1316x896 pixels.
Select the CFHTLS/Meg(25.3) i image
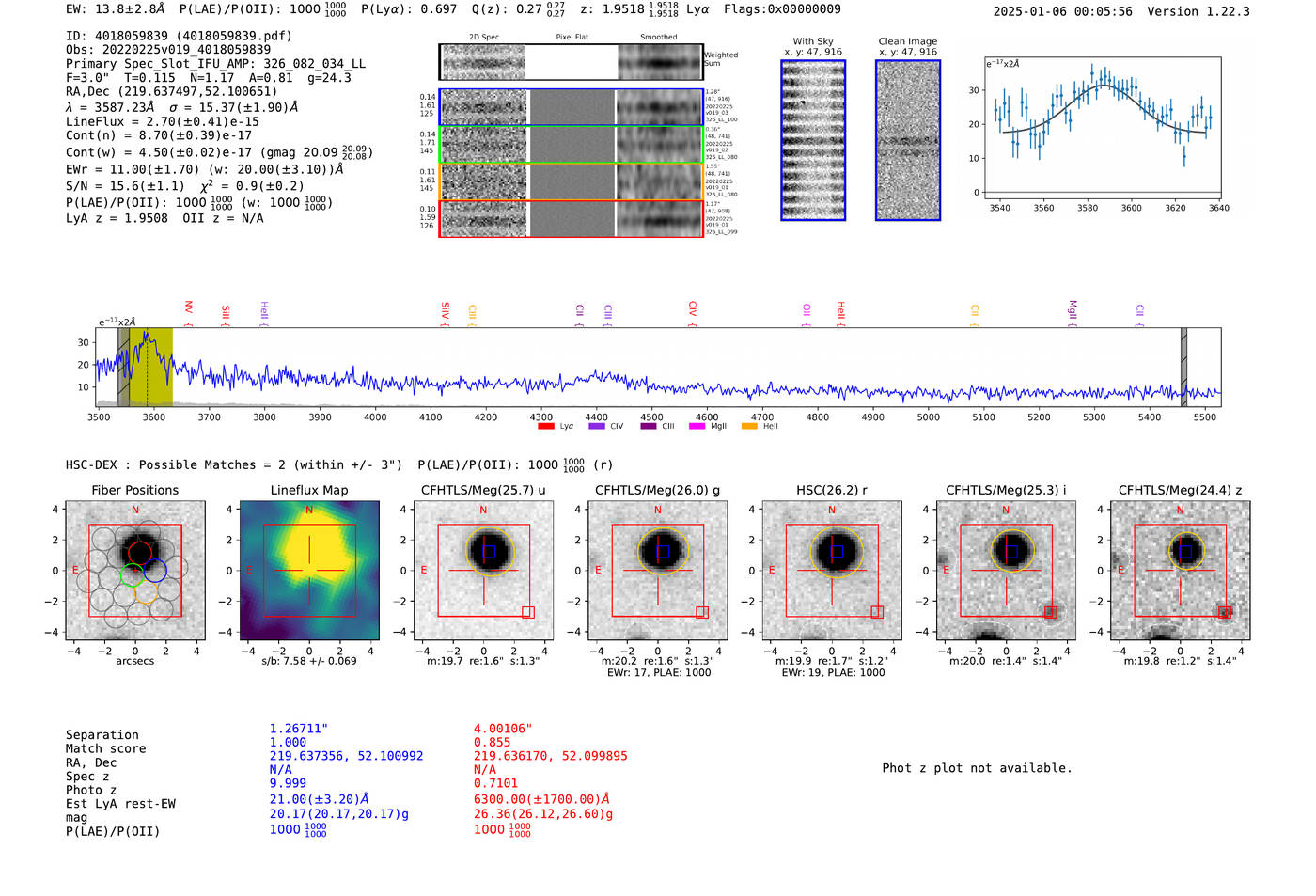(1006, 571)
